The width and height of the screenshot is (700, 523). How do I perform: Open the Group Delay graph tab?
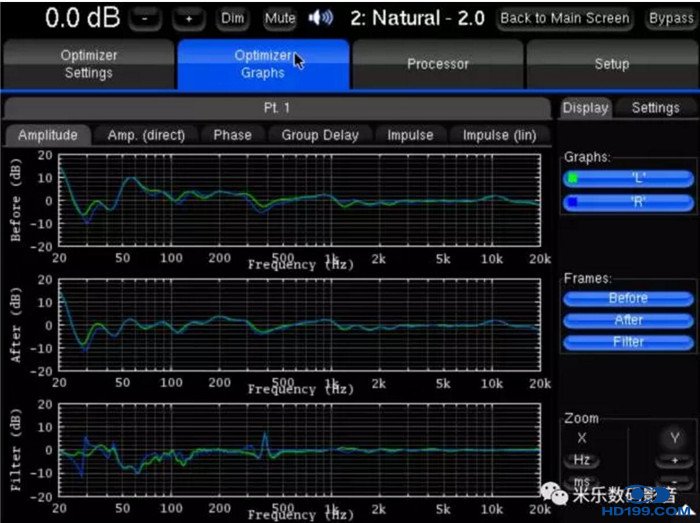coord(319,135)
